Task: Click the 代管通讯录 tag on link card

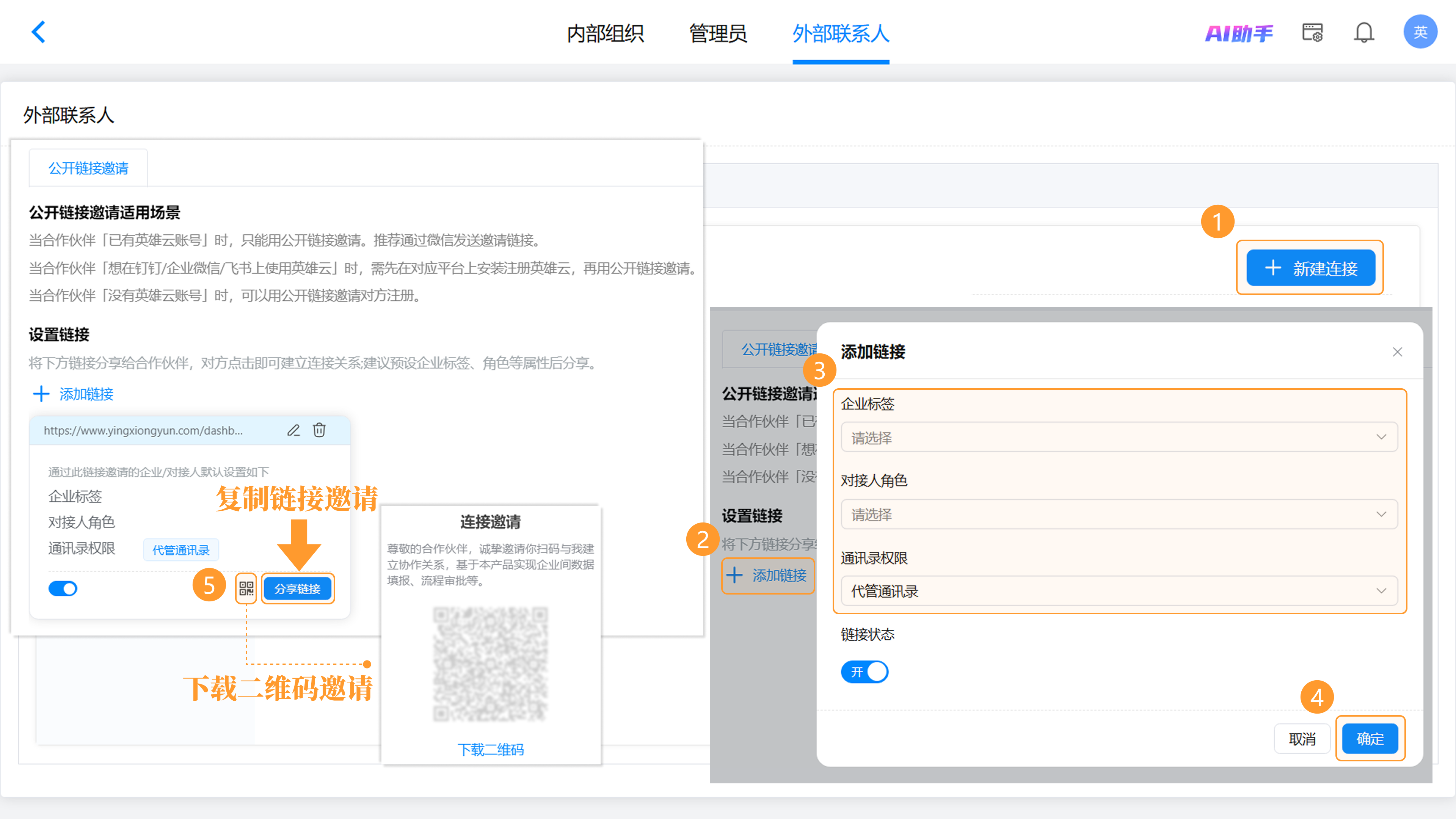Action: pos(181,550)
